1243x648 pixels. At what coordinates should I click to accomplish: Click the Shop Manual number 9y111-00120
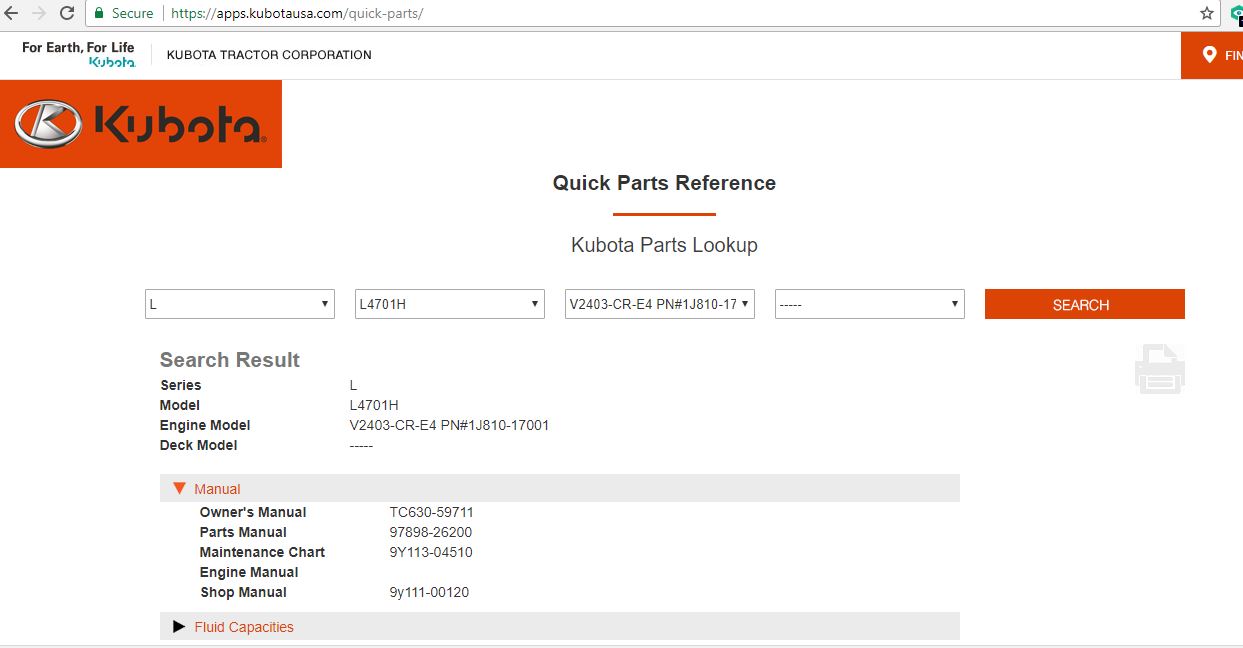click(429, 592)
